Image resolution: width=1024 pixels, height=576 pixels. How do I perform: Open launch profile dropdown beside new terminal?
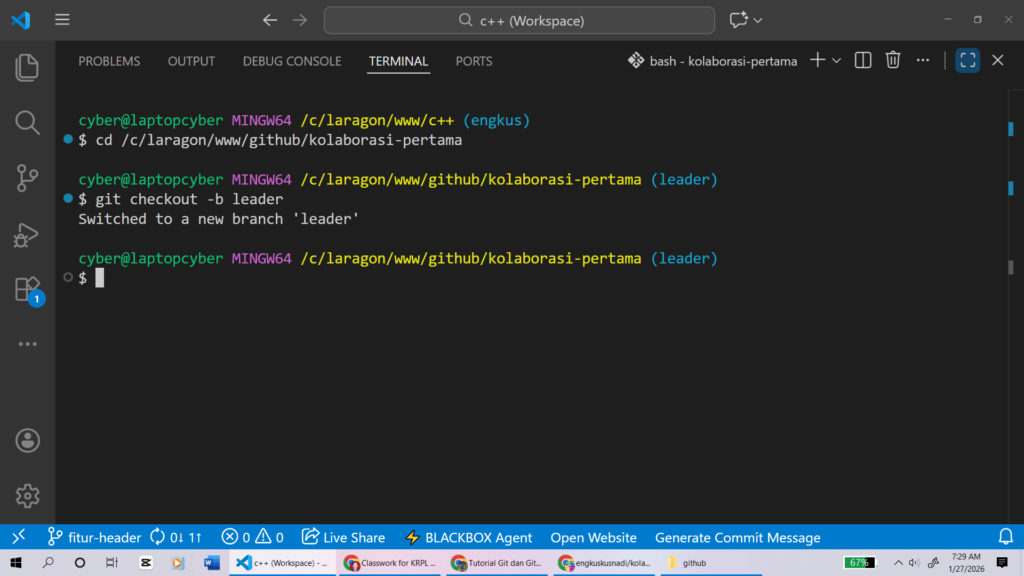pos(837,61)
